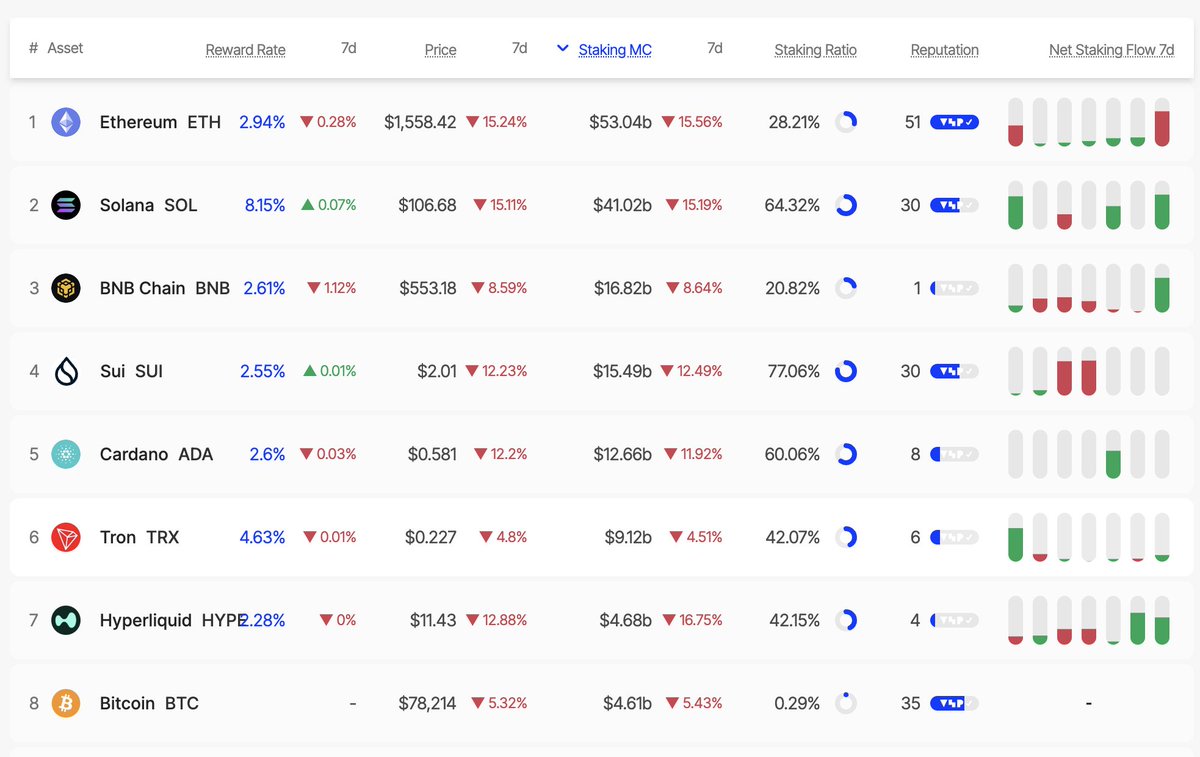Click the Reputation column header
This screenshot has width=1200, height=757.
pos(944,50)
